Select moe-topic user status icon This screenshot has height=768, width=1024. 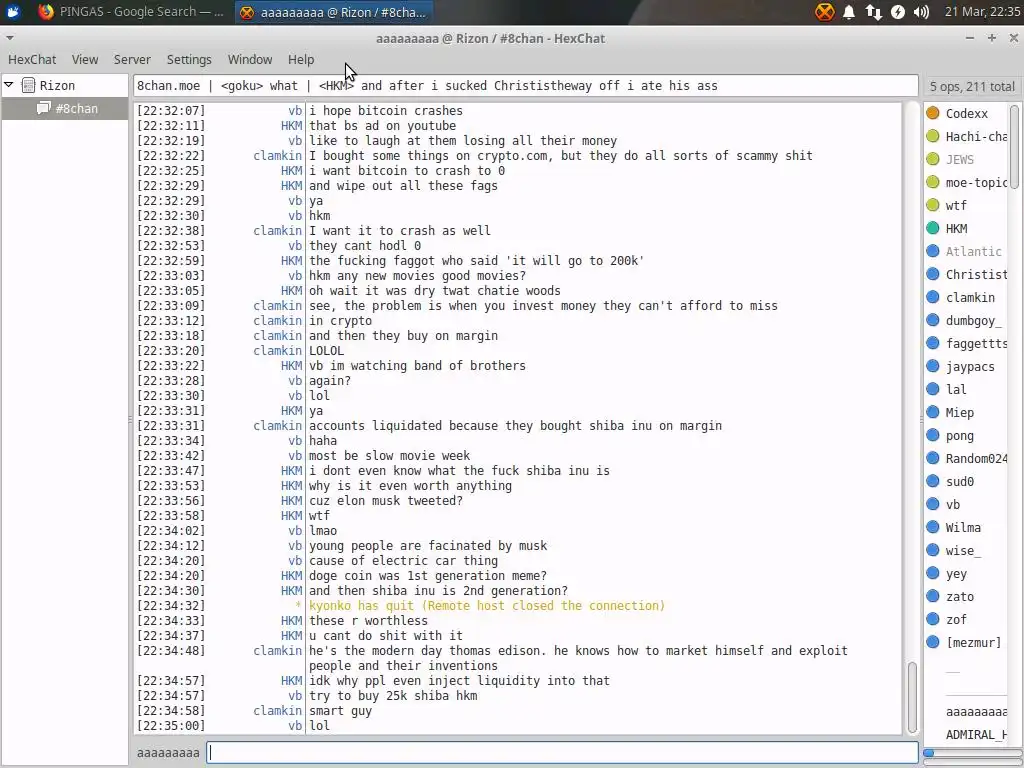[933, 182]
